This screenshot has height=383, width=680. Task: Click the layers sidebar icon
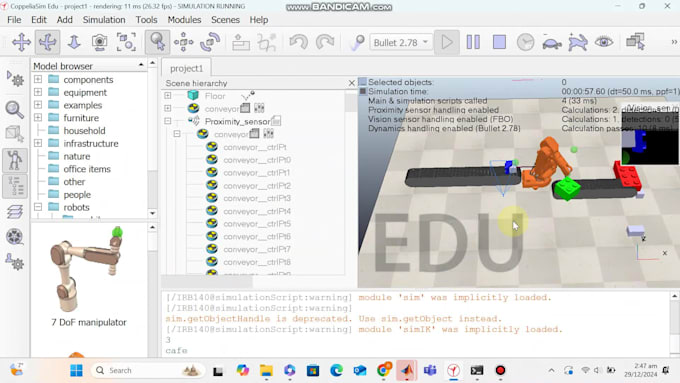(x=15, y=212)
